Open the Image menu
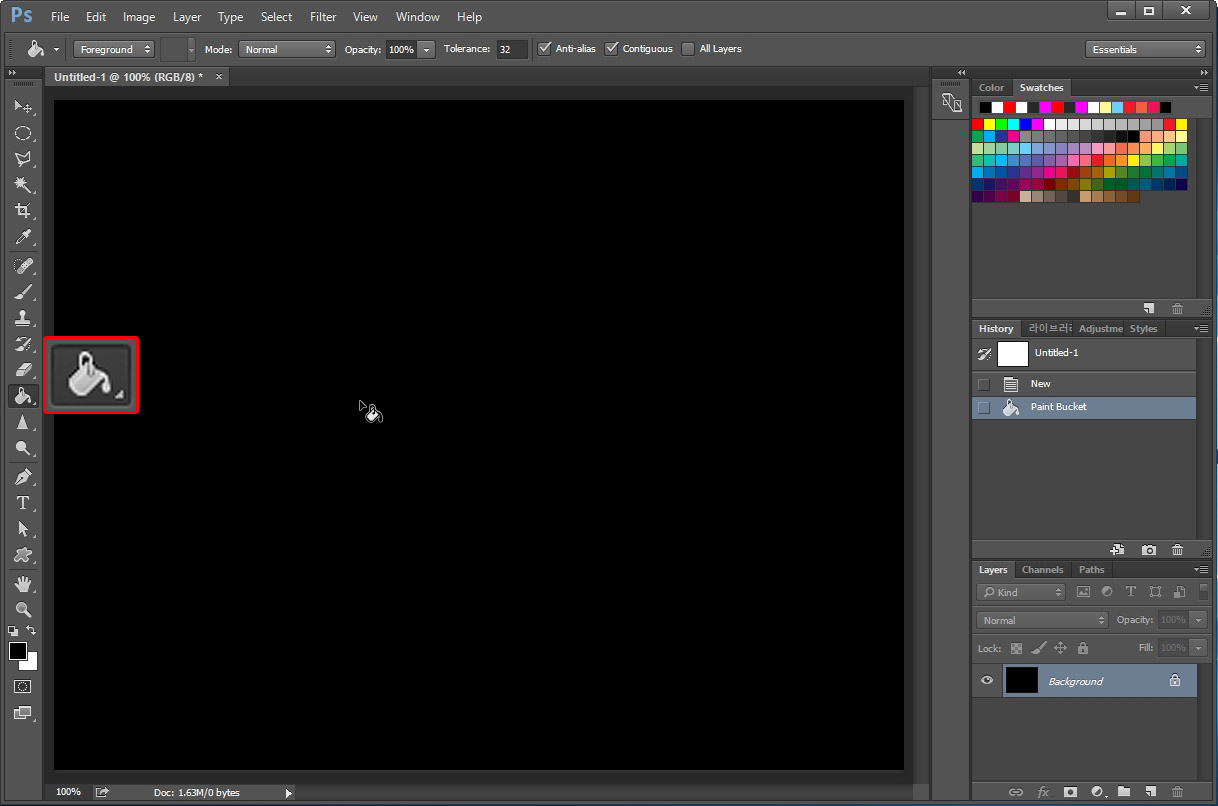This screenshot has height=806, width=1218. 139,17
